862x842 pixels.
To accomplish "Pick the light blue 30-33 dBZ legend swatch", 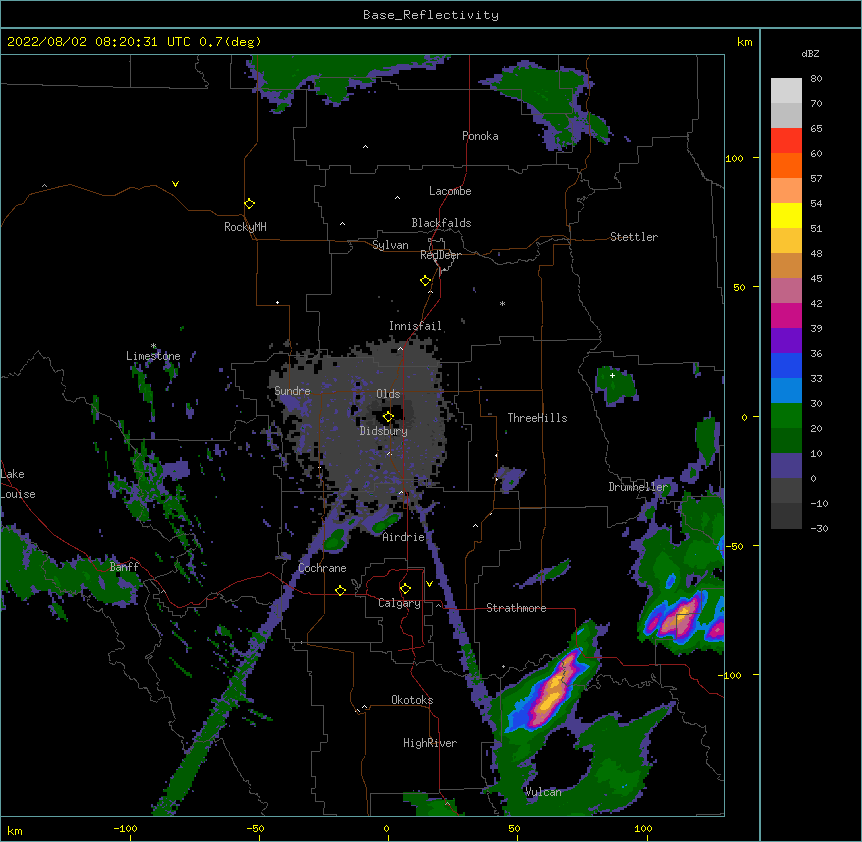I will [786, 391].
